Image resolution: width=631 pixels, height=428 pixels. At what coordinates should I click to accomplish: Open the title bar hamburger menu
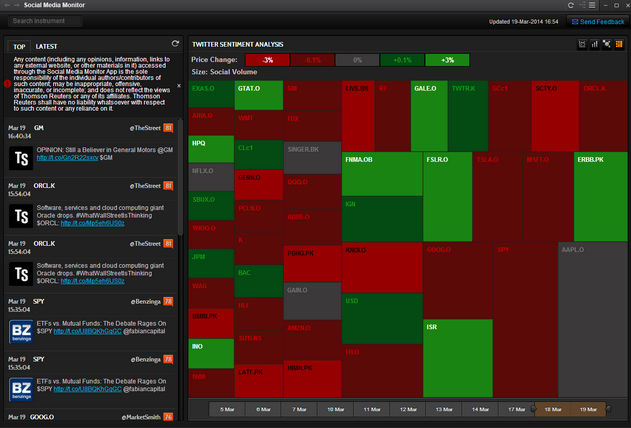click(592, 5)
